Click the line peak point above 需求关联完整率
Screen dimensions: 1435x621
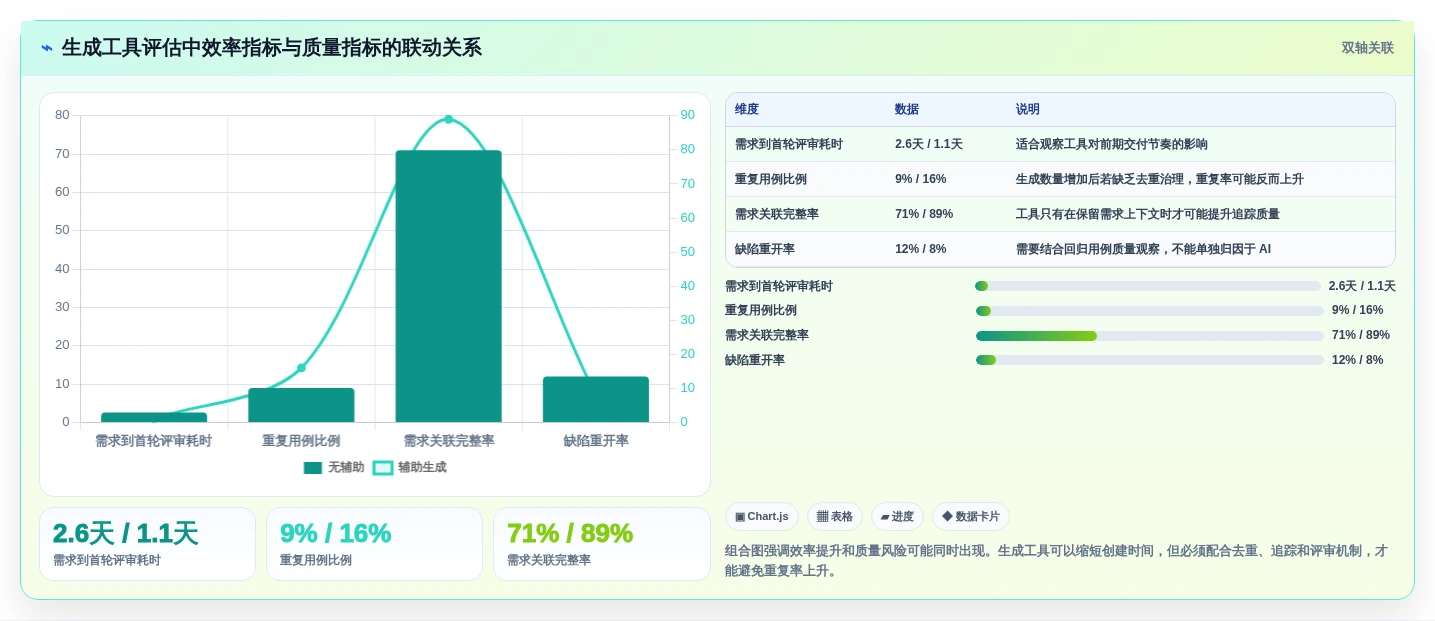pyautogui.click(x=448, y=119)
